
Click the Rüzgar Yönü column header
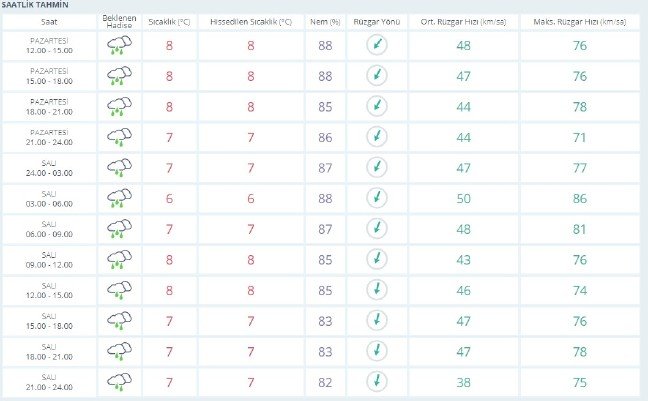click(x=376, y=20)
